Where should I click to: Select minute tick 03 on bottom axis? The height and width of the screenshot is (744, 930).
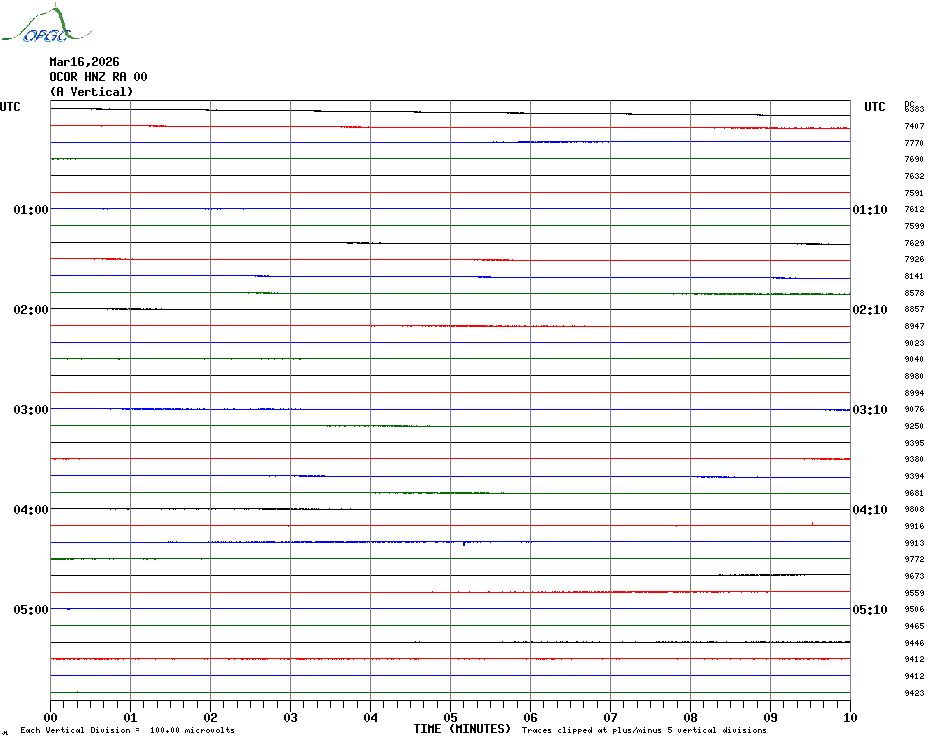click(290, 717)
